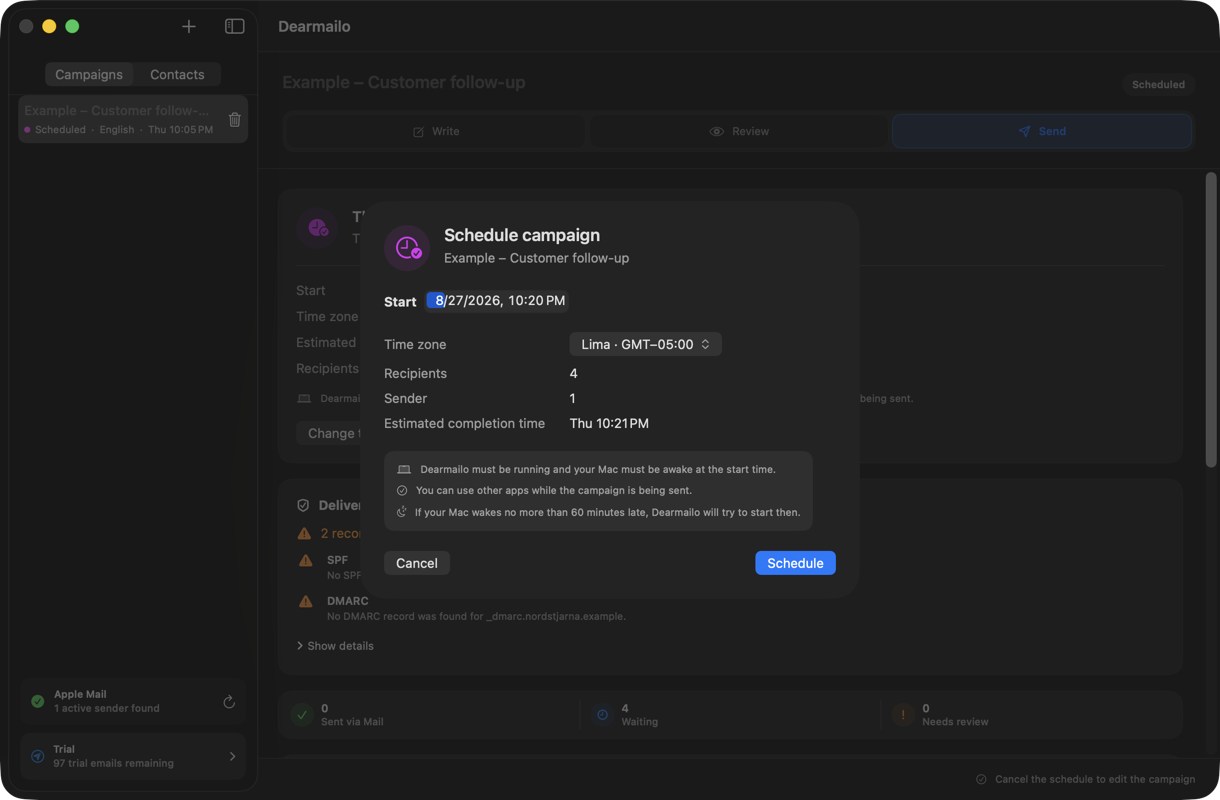Click 'Cancel the schedule to edit the campaign' text
The height and width of the screenshot is (800, 1220).
[1095, 779]
